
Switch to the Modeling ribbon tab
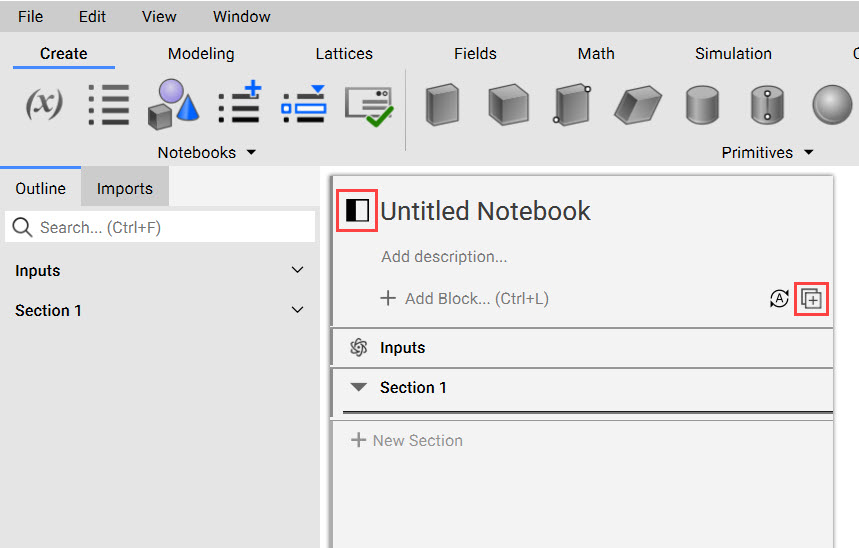(x=201, y=54)
